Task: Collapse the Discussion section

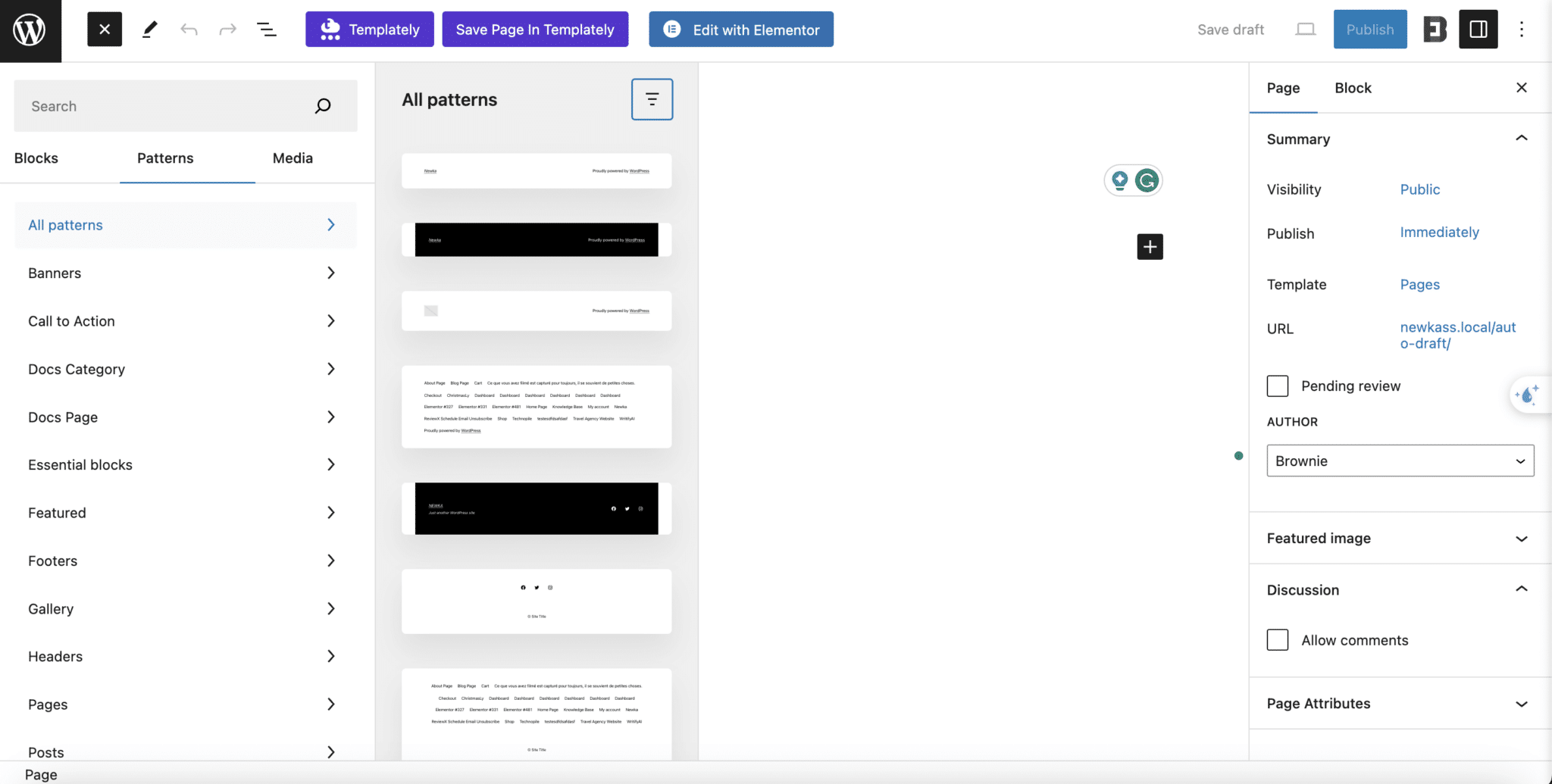Action: (x=1522, y=589)
